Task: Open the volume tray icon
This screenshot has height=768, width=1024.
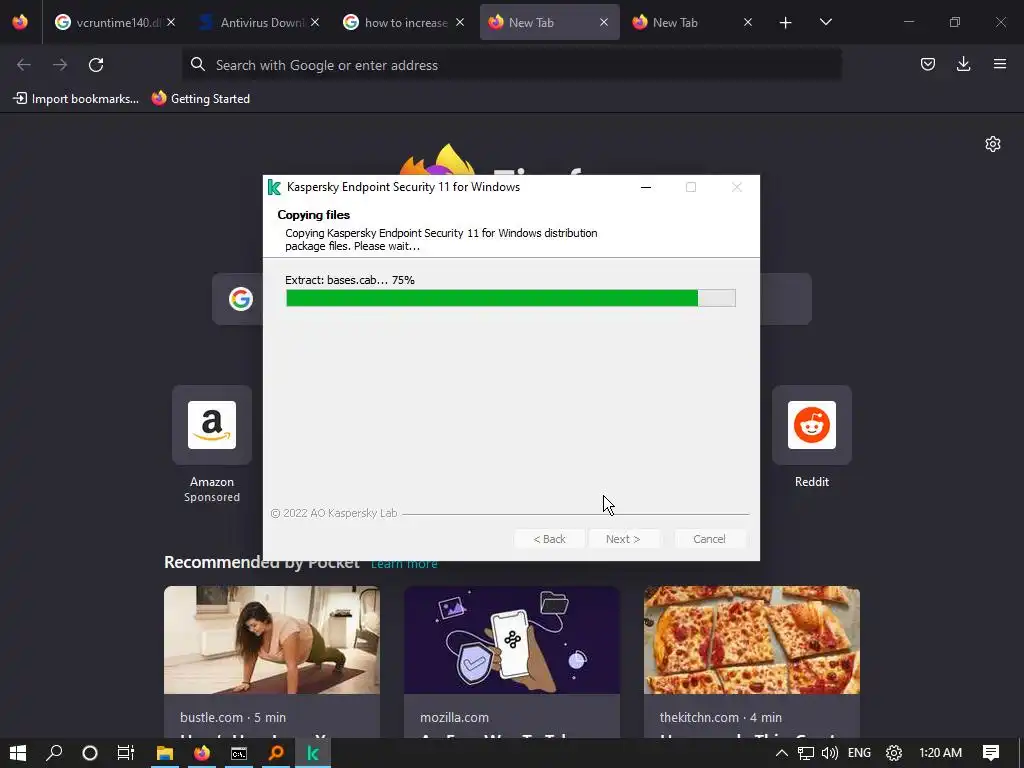Action: coord(829,753)
